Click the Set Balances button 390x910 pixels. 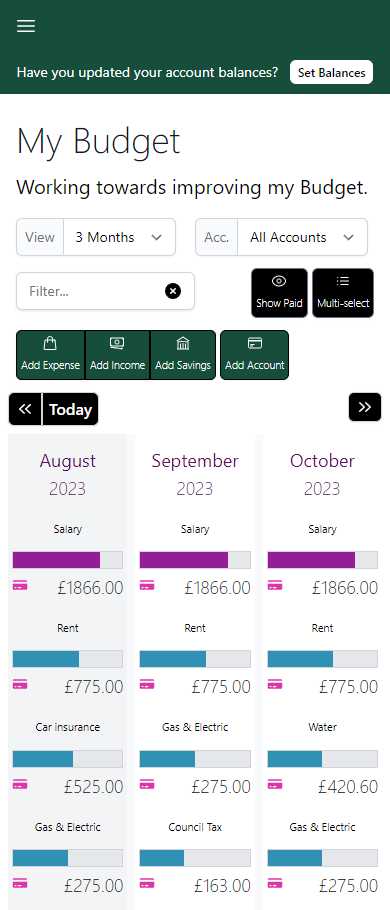click(331, 73)
